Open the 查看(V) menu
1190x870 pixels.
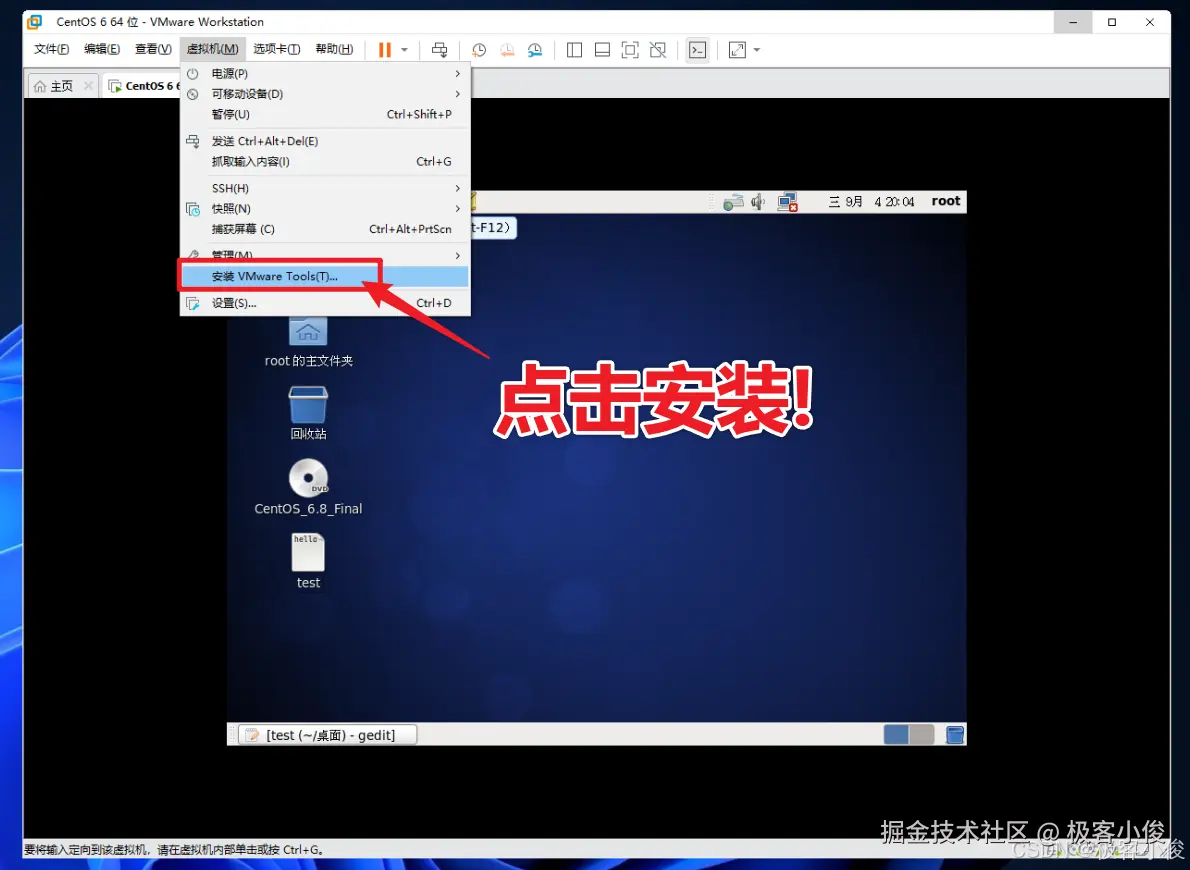coord(153,49)
